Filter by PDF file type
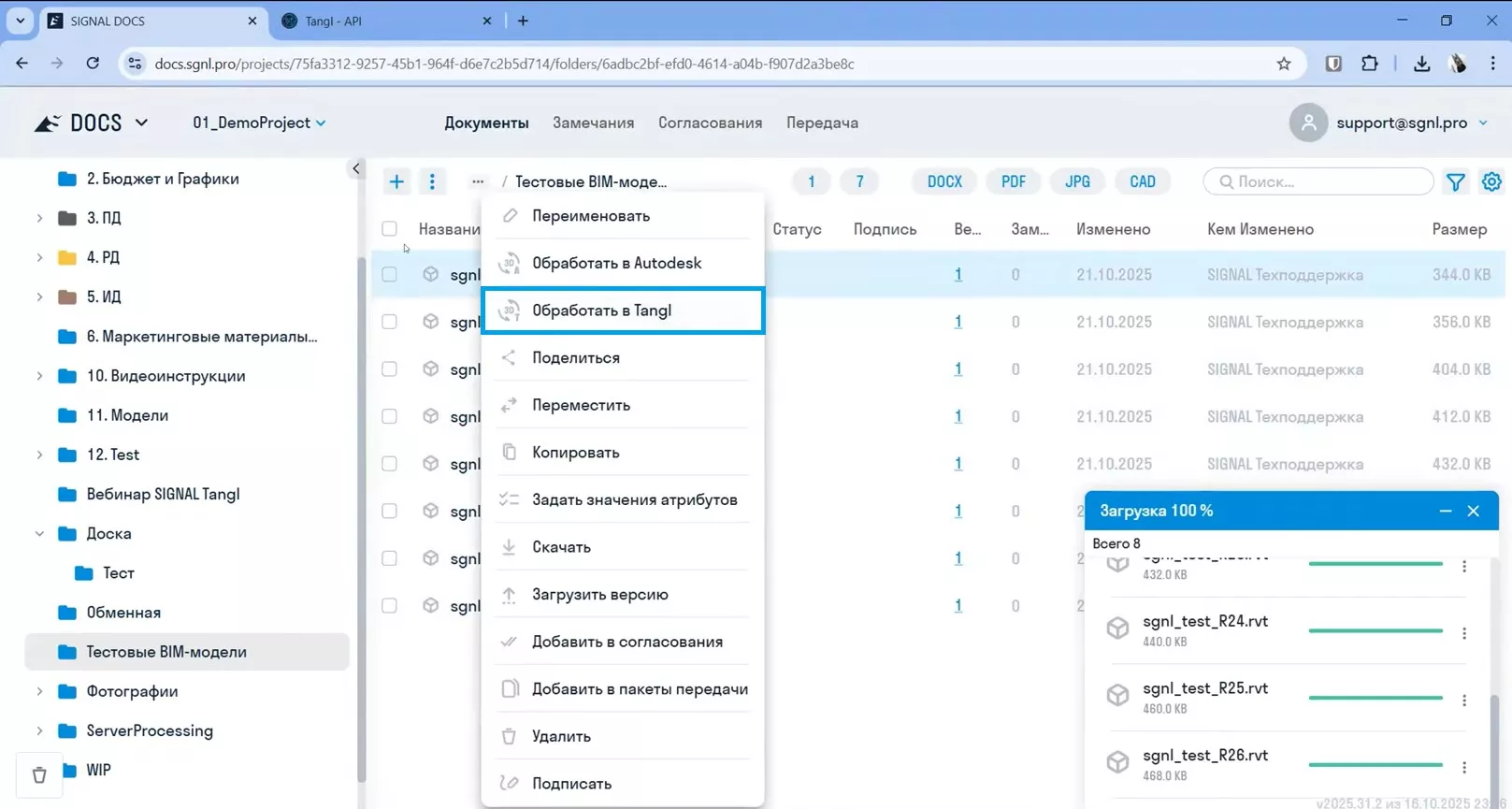This screenshot has width=1512, height=809. click(1014, 181)
